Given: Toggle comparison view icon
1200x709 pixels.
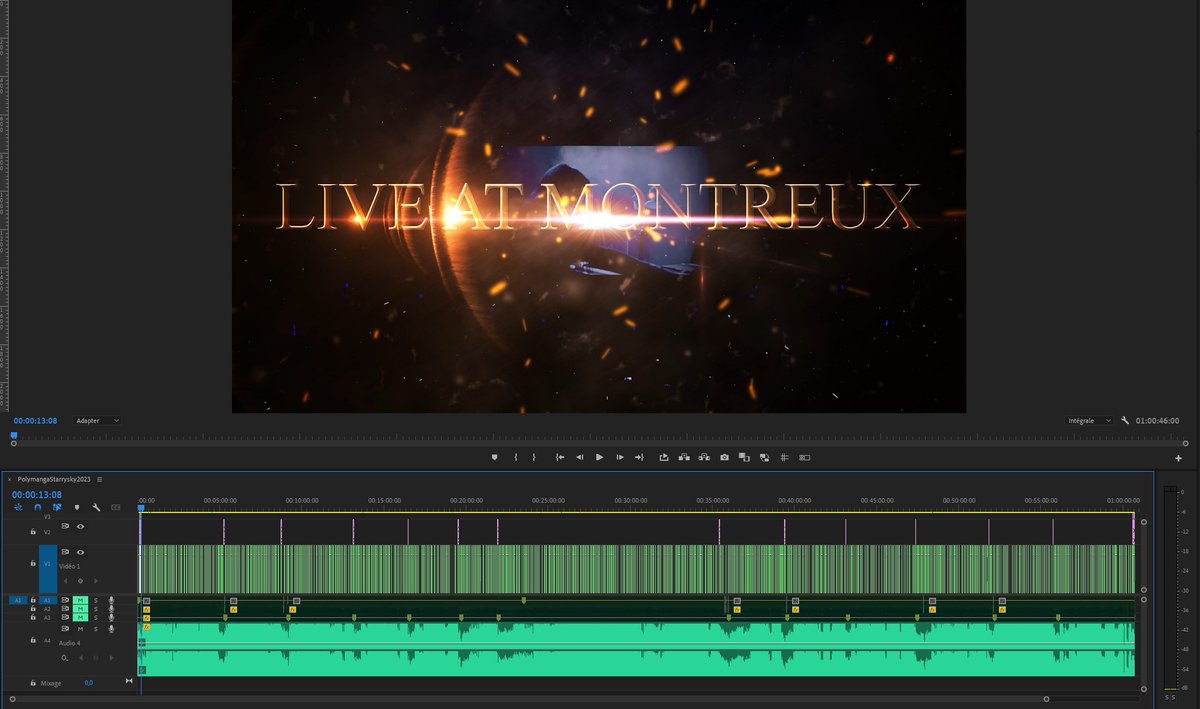Looking at the screenshot, I should pos(744,457).
